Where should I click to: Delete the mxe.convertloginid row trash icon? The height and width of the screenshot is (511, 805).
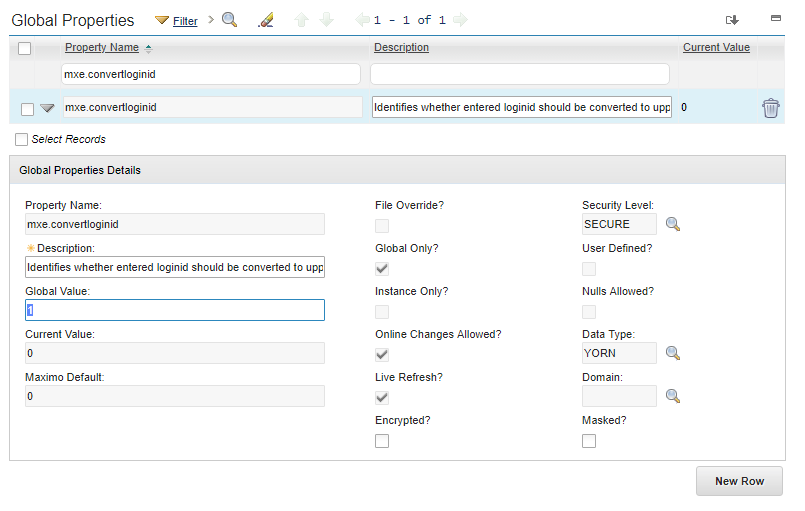(770, 108)
